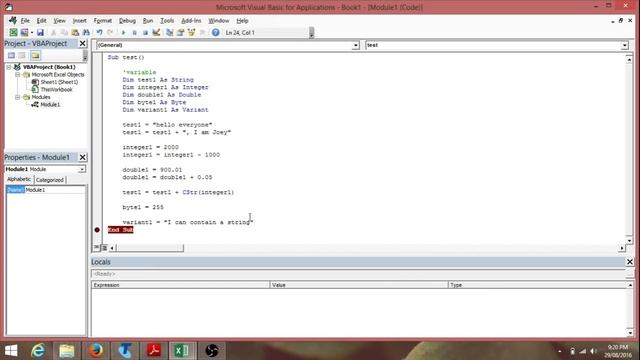Click the Break pause button
Screen dimensions: 640x360
(x=134, y=32)
